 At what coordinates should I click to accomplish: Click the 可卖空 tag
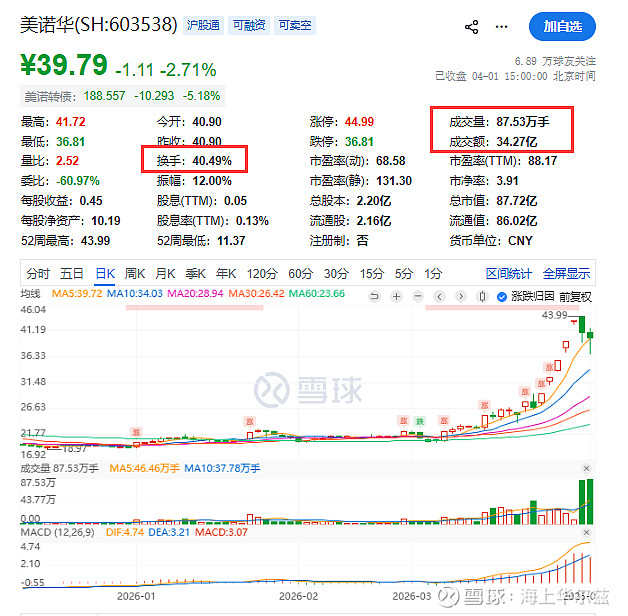tap(295, 25)
